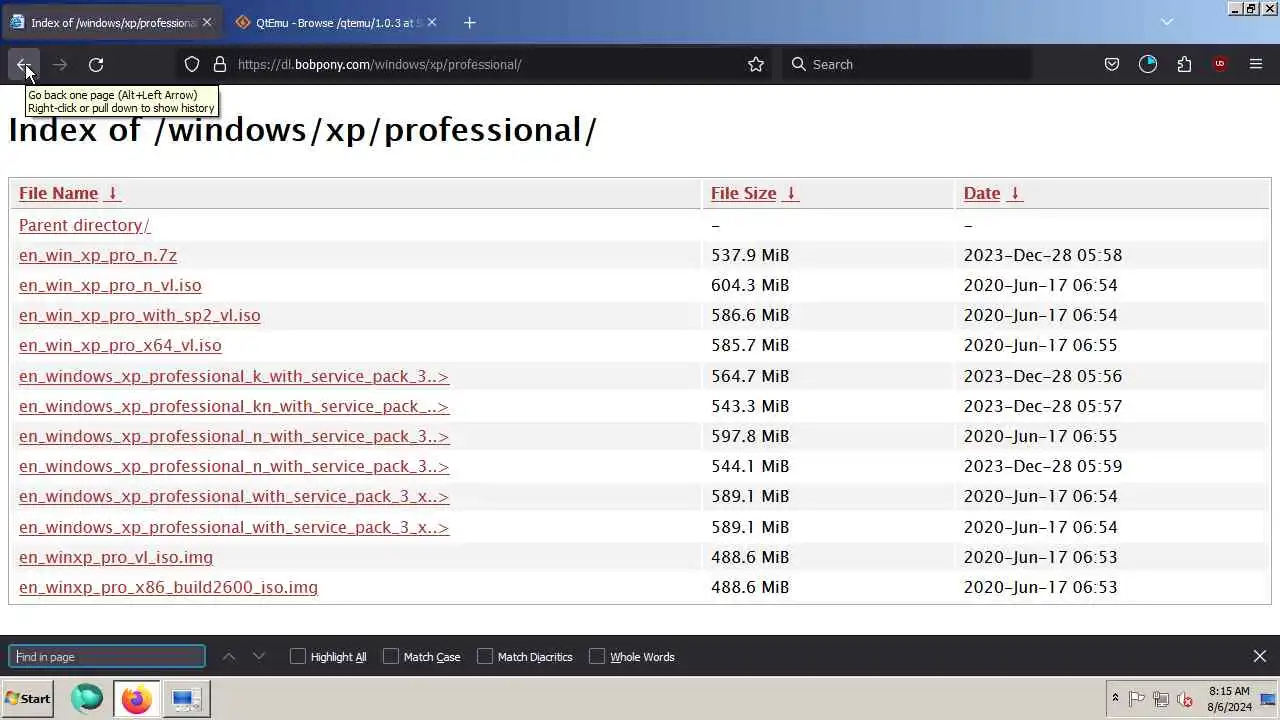Expand the list all tabs chevron
1280x720 pixels.
click(x=1166, y=22)
